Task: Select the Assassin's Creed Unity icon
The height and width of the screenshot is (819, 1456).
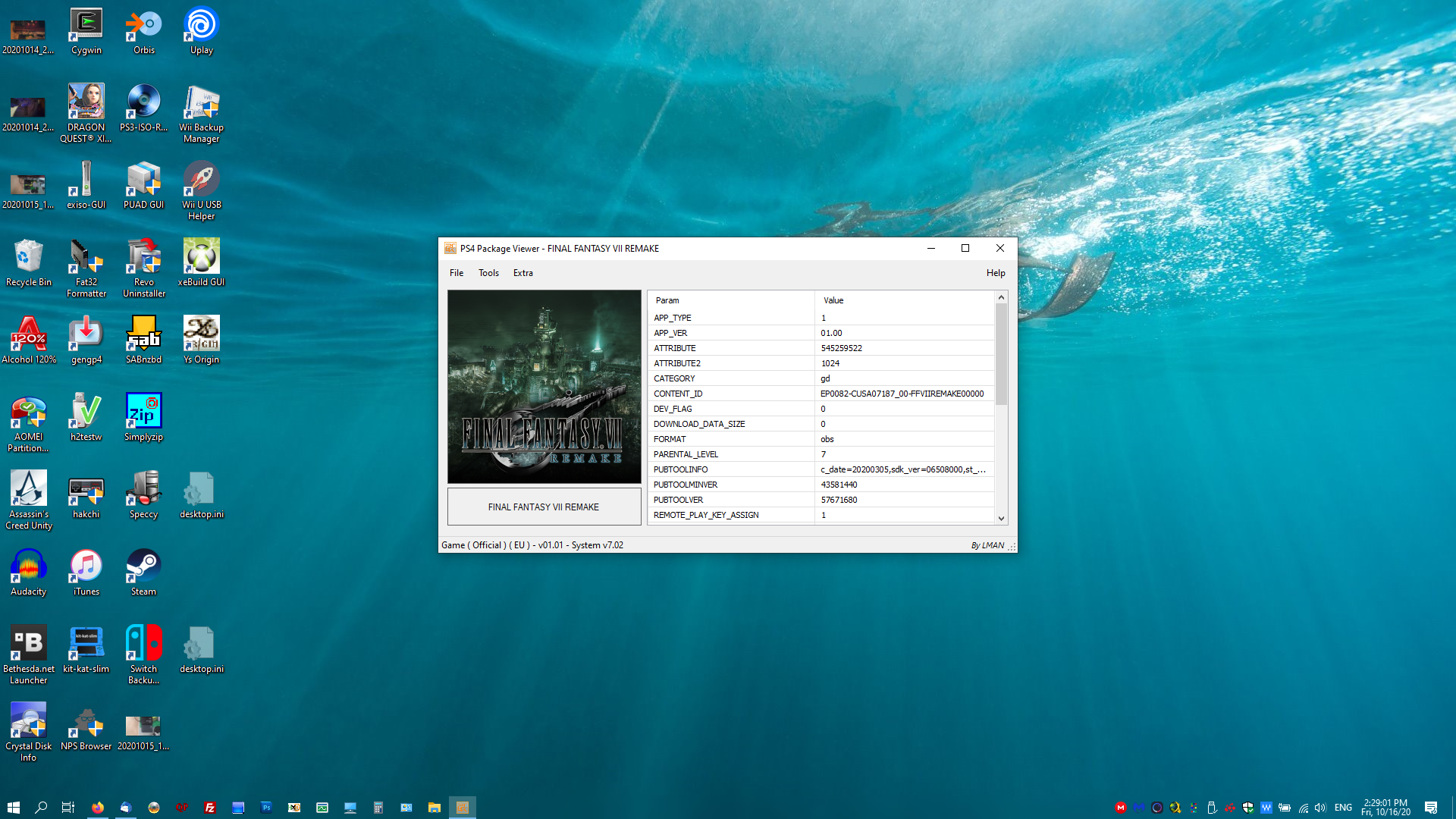Action: click(x=29, y=500)
